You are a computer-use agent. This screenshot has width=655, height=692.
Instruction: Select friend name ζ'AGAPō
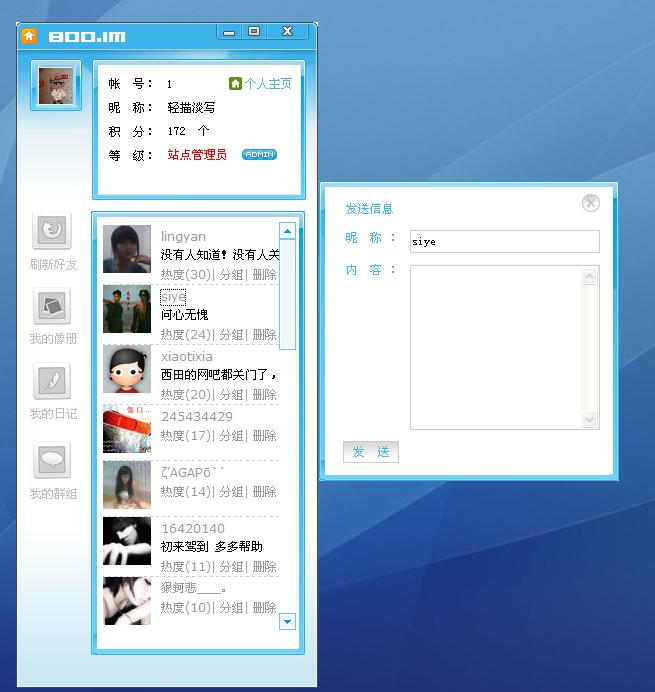tap(193, 472)
